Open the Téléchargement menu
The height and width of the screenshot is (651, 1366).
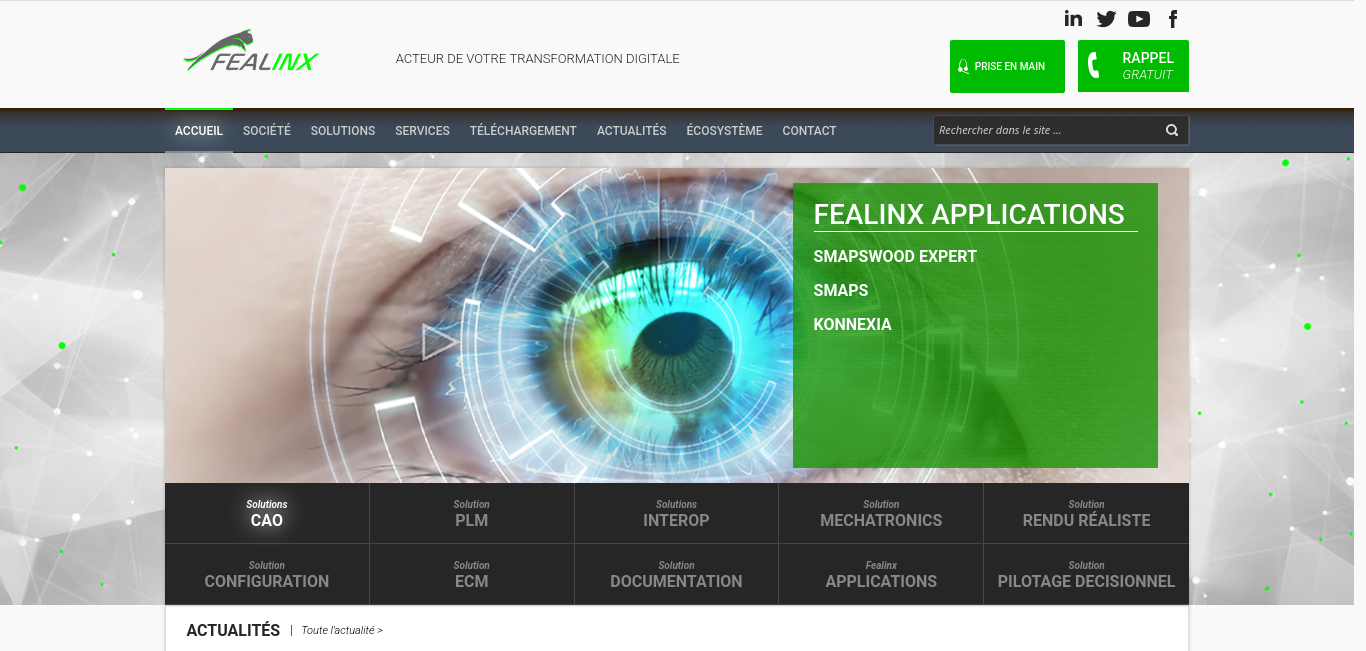pyautogui.click(x=523, y=131)
